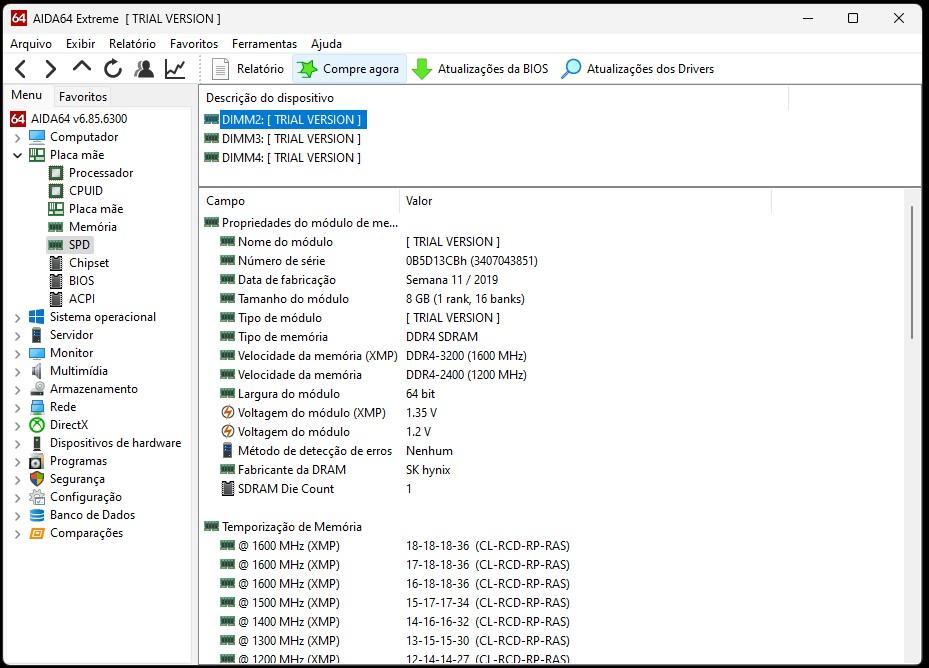Open the Exibir menu
Image resolution: width=929 pixels, height=668 pixels.
point(81,44)
